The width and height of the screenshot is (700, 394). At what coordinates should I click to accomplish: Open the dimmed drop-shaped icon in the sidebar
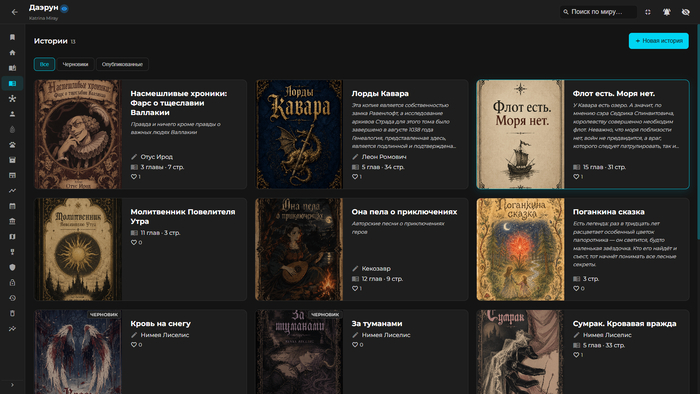pyautogui.click(x=12, y=129)
